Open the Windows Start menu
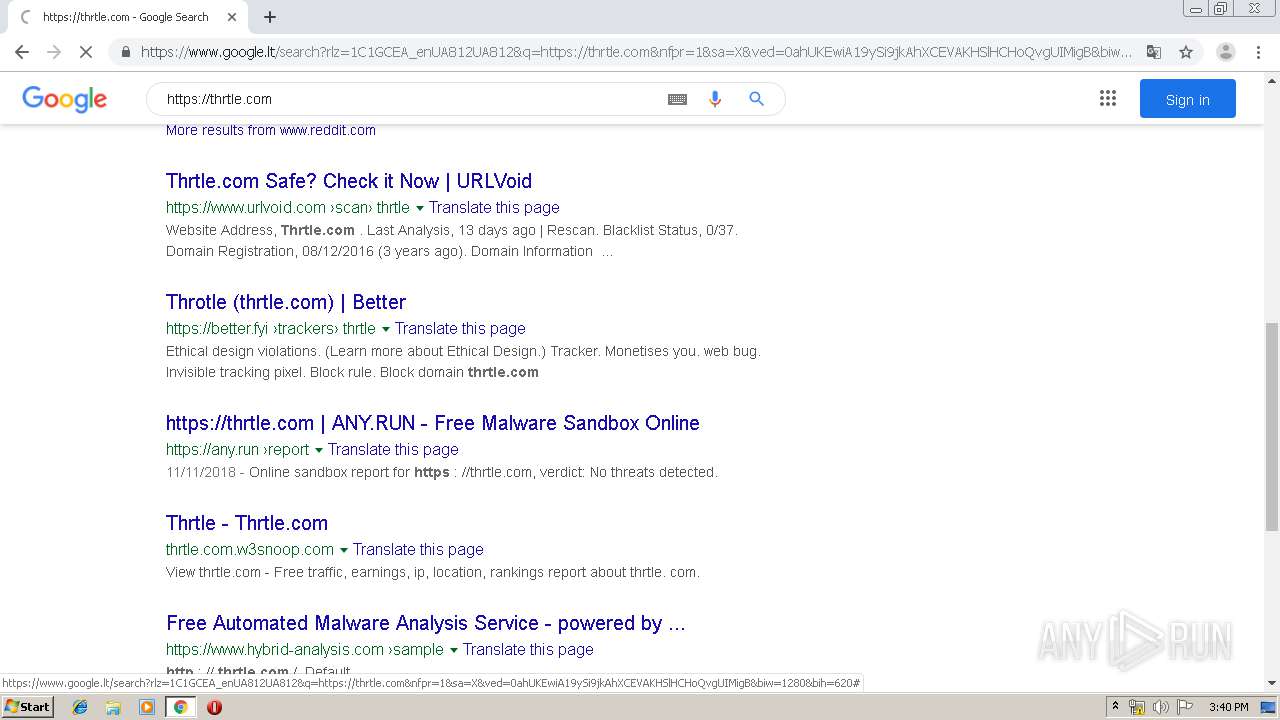This screenshot has width=1280, height=720. pyautogui.click(x=27, y=707)
